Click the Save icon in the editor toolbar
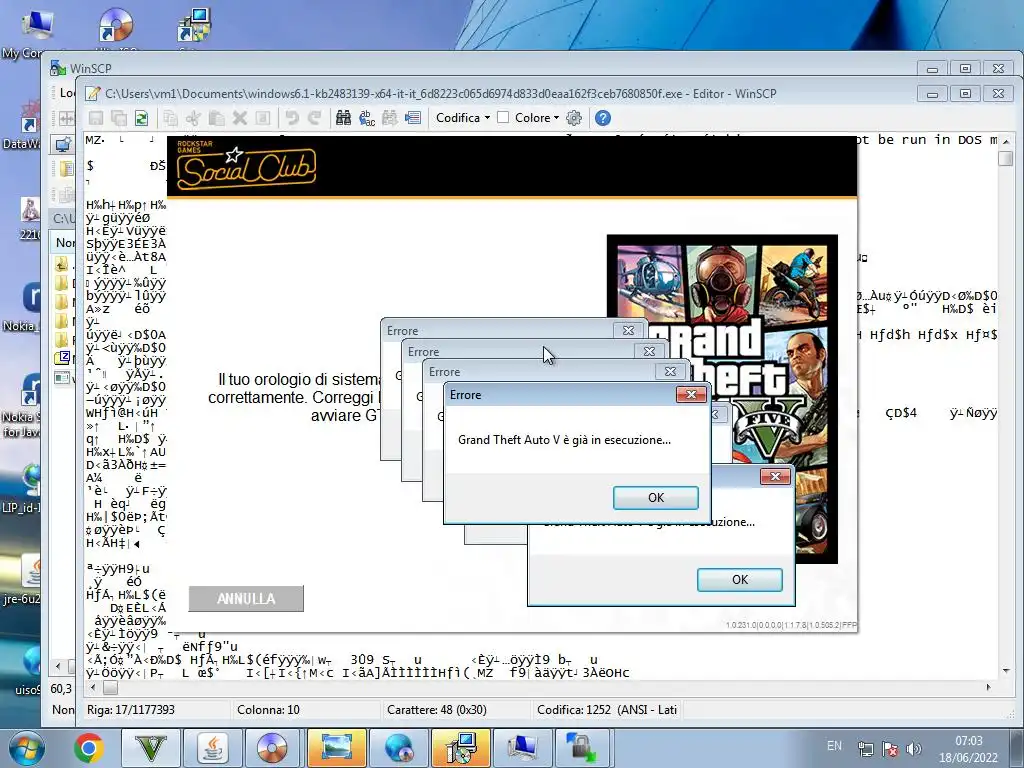 [x=96, y=118]
